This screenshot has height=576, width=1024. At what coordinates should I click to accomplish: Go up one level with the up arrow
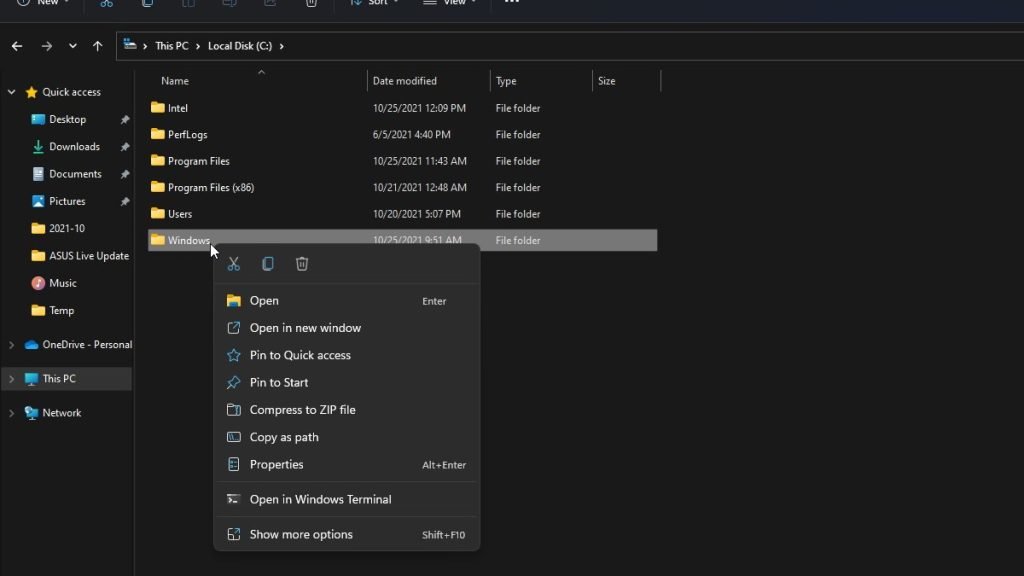click(x=97, y=46)
